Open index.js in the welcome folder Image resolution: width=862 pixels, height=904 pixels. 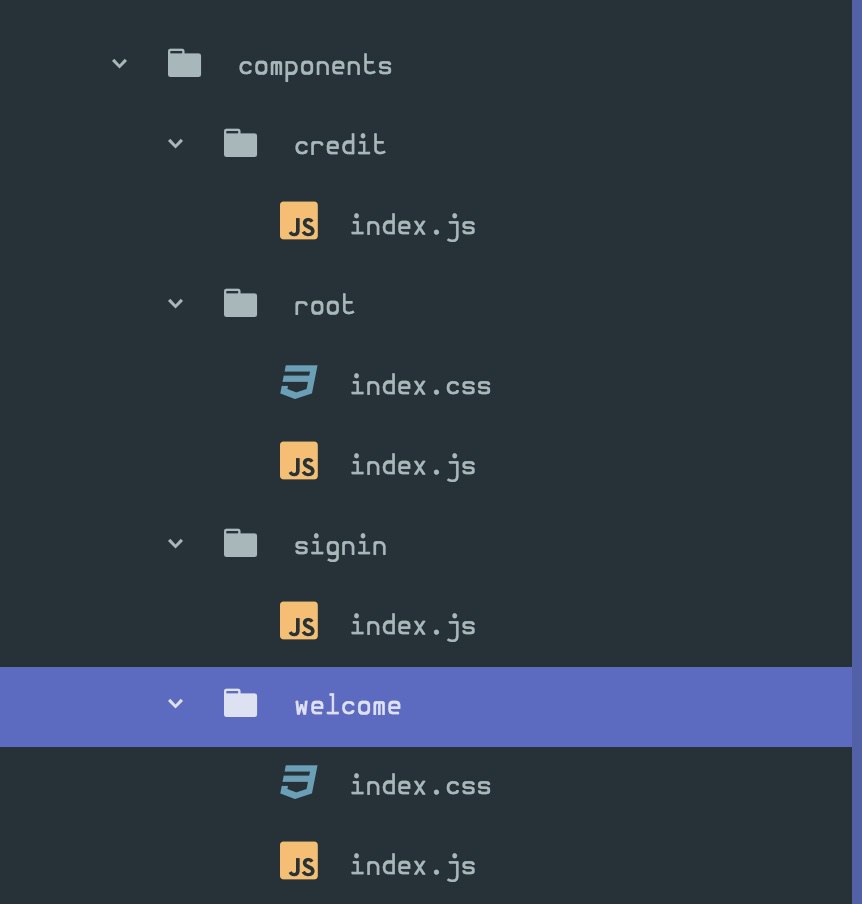pos(412,865)
